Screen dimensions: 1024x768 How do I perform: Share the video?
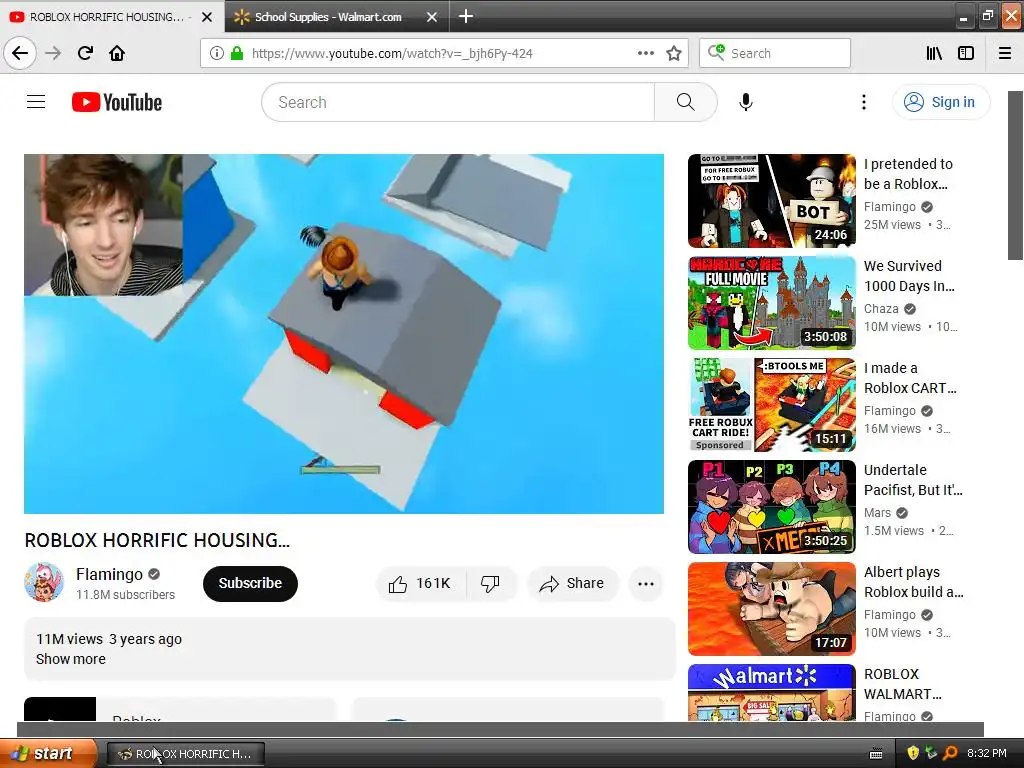572,583
